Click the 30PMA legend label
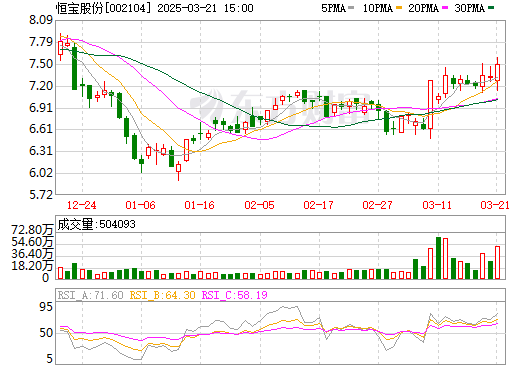Screen dimensions: 520x365 coord(469,8)
